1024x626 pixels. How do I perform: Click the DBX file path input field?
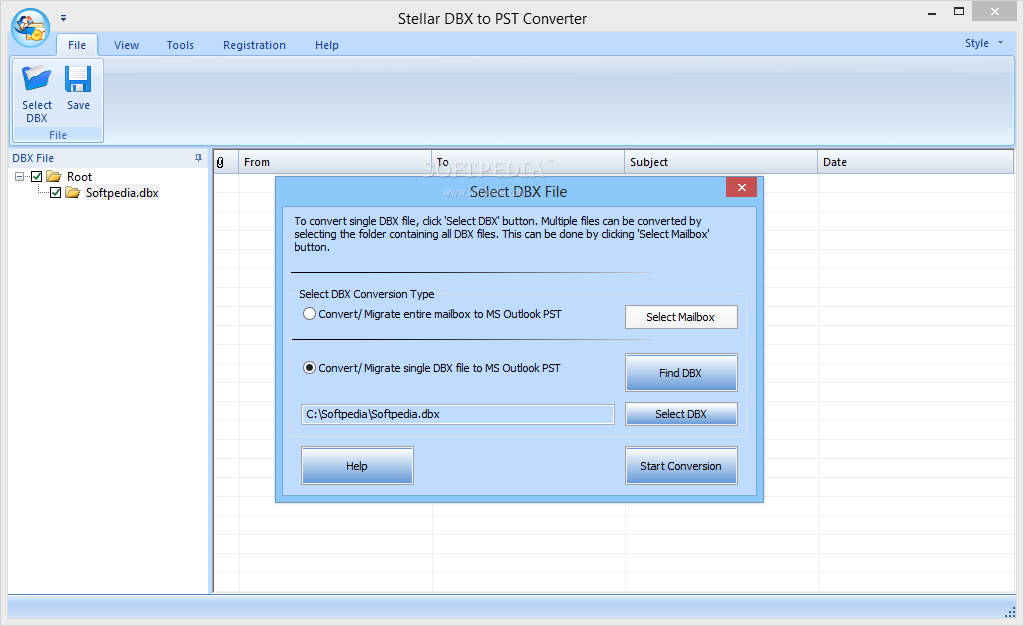pyautogui.click(x=458, y=415)
